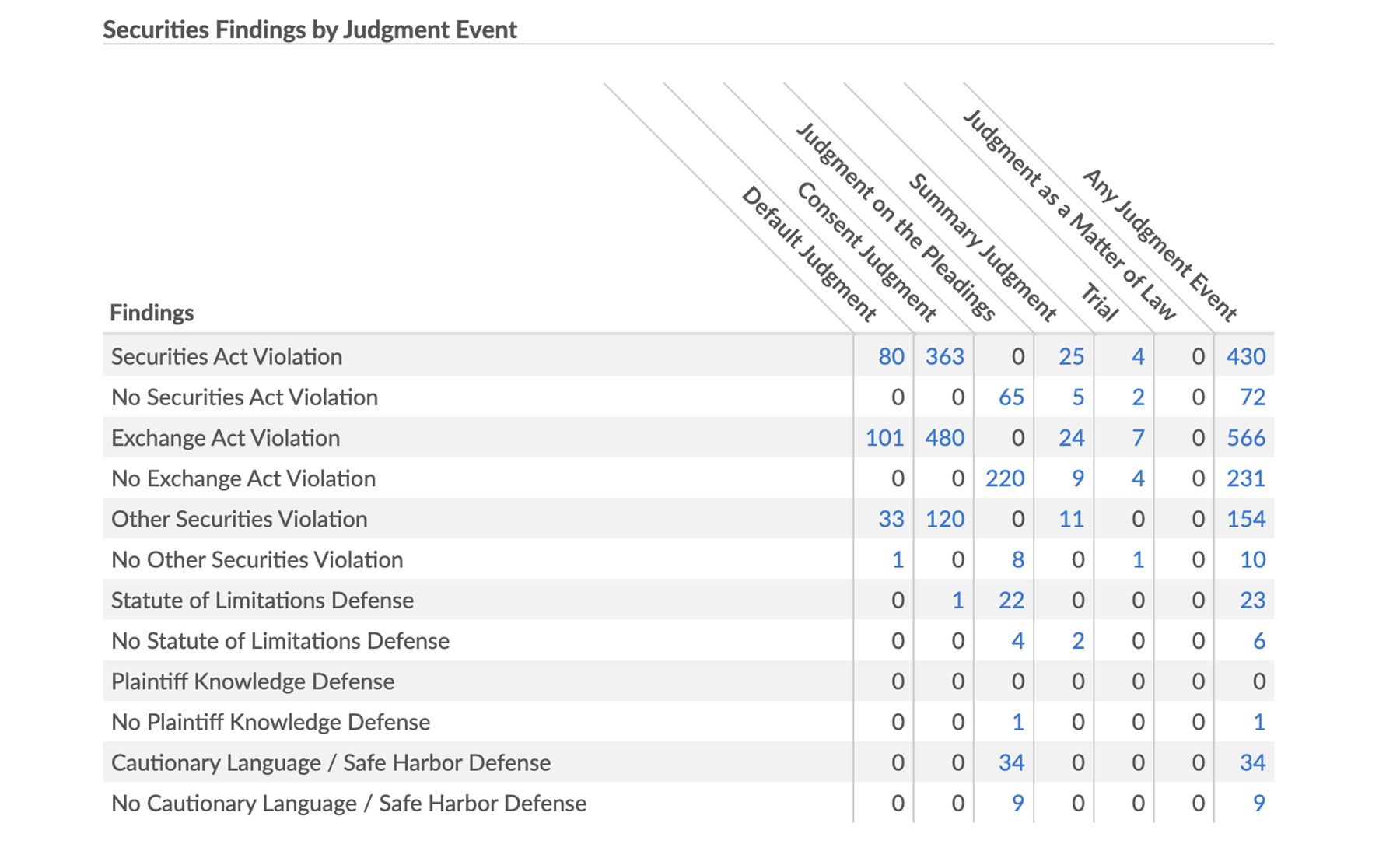Click the Securities Findings by Judgment Event title
This screenshot has width=1400, height=851.
tap(310, 30)
